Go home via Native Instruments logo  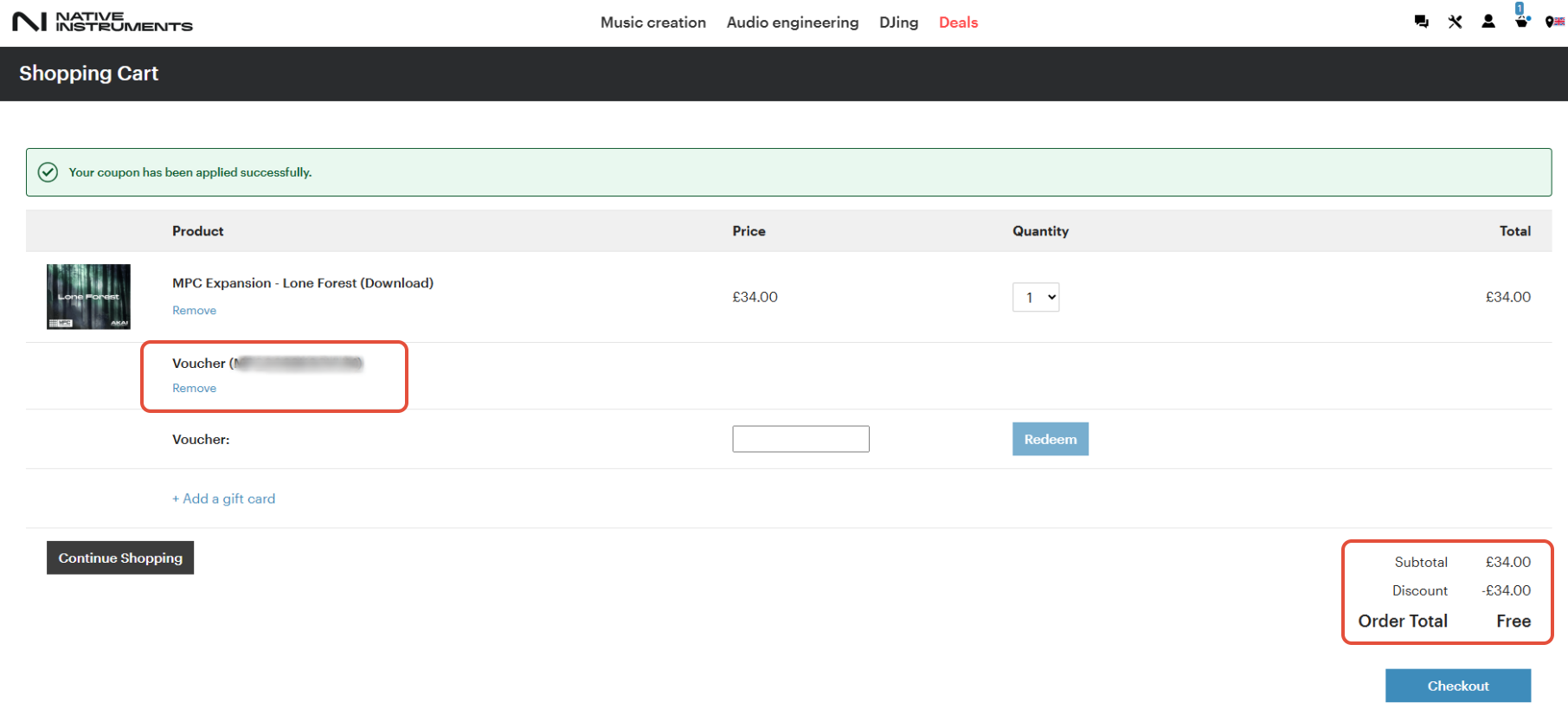pos(102,22)
